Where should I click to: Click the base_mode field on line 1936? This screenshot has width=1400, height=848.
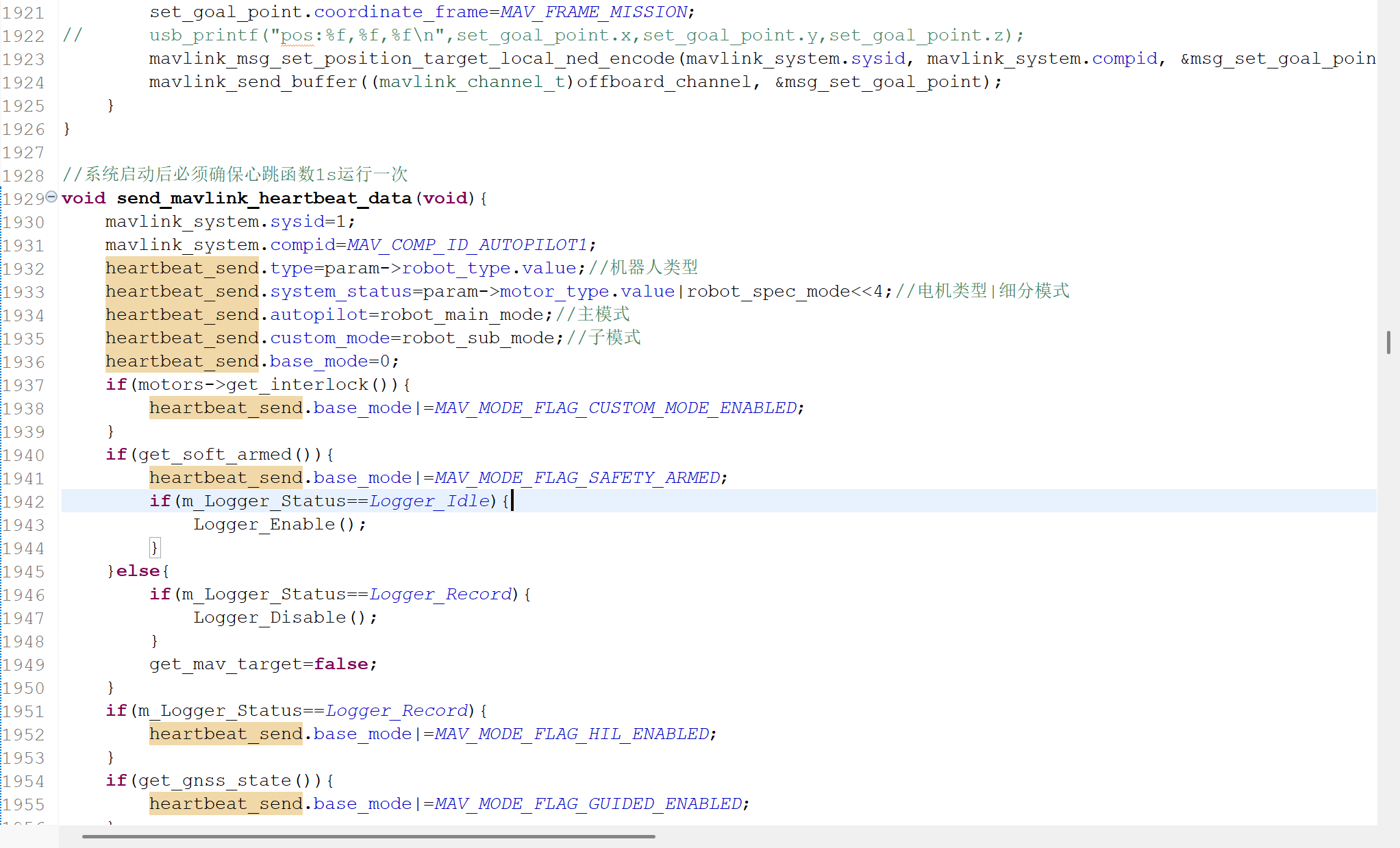tap(317, 361)
